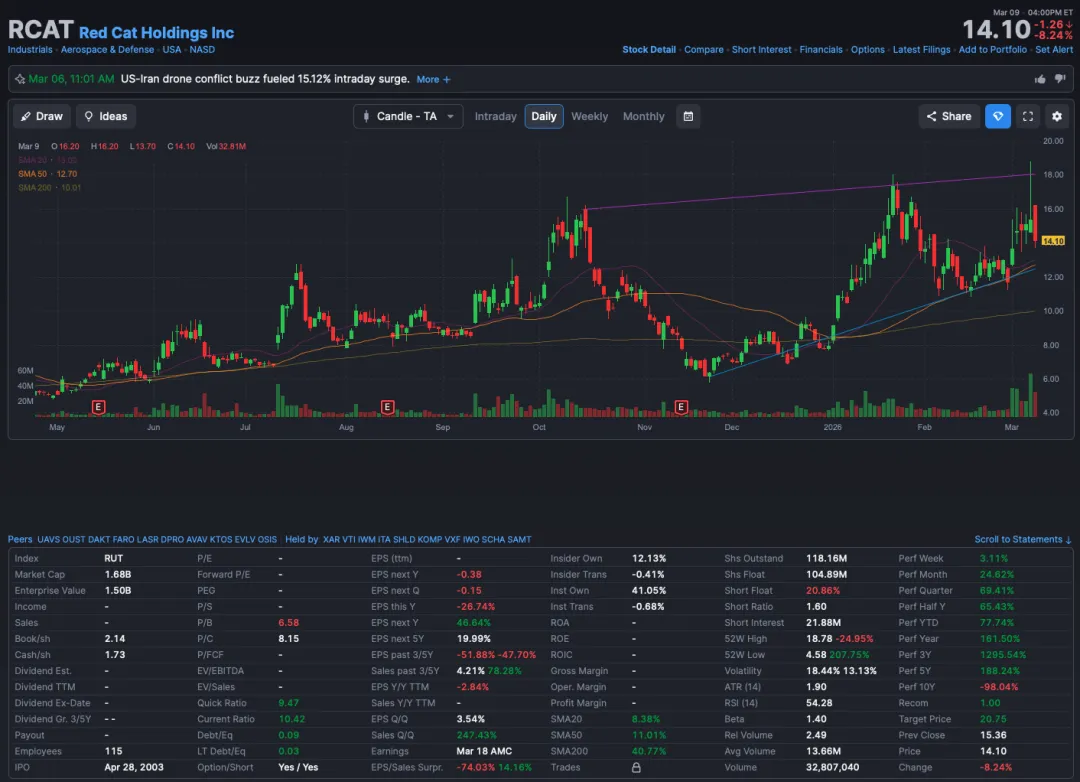Viewport: 1080px width, 782px height.
Task: Click the thumbs up icon on news
Action: pyautogui.click(x=1039, y=79)
